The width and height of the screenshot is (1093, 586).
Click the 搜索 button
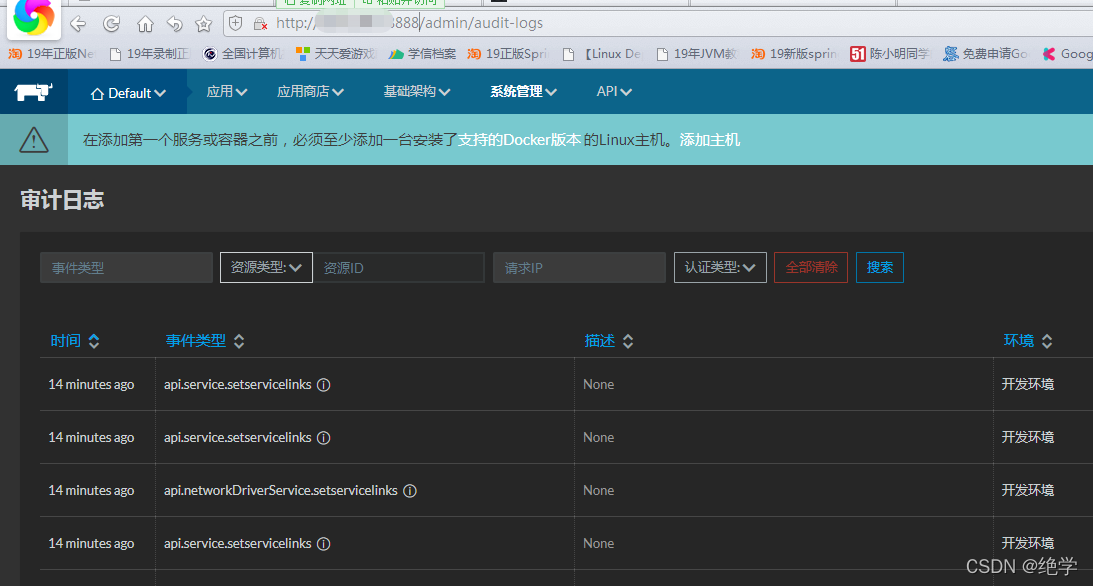point(879,267)
